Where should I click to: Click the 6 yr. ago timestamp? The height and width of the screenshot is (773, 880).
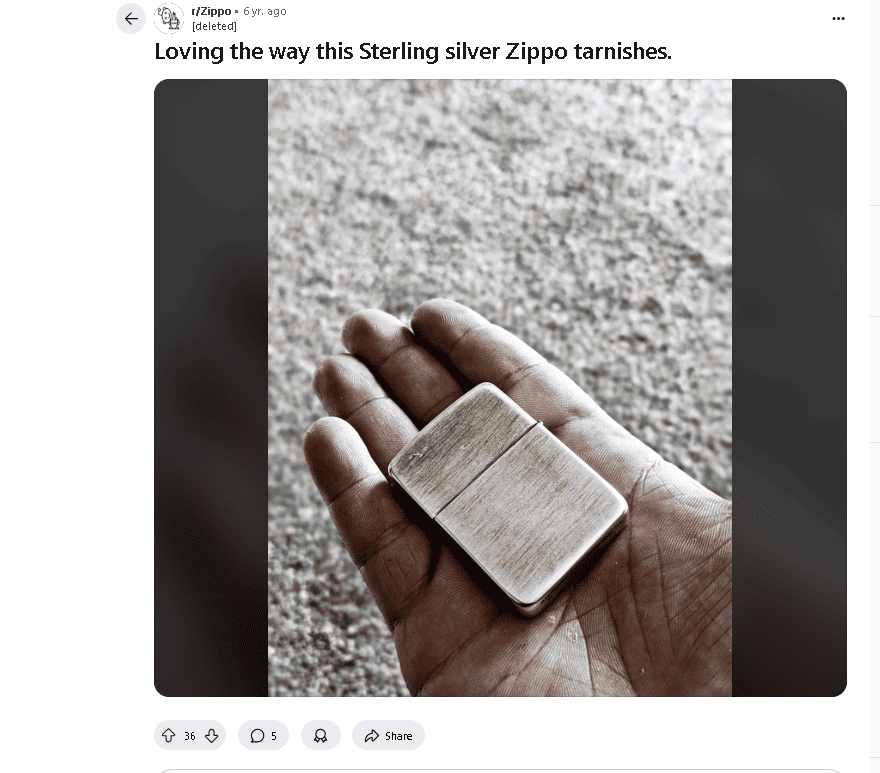264,11
